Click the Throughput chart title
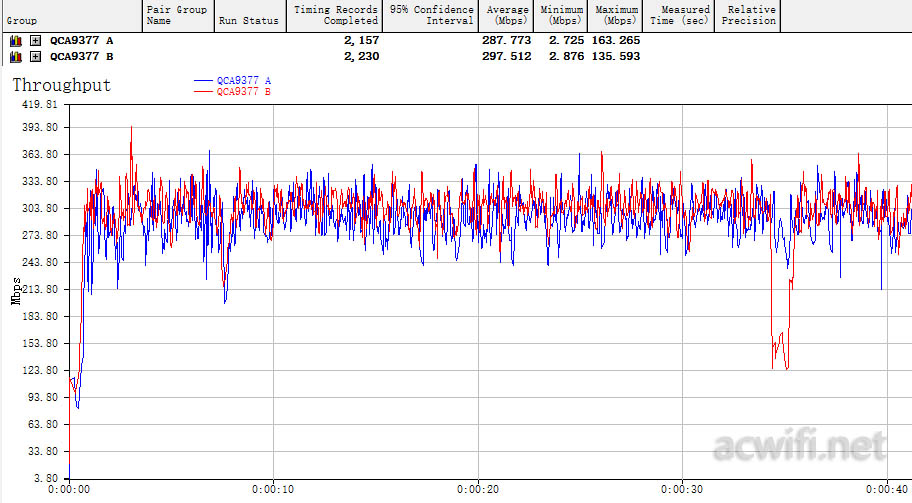The image size is (912, 503). 62,85
